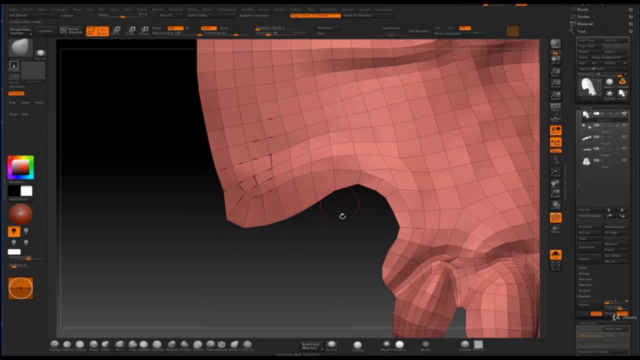Click Duplicate subtool button

coord(589,247)
